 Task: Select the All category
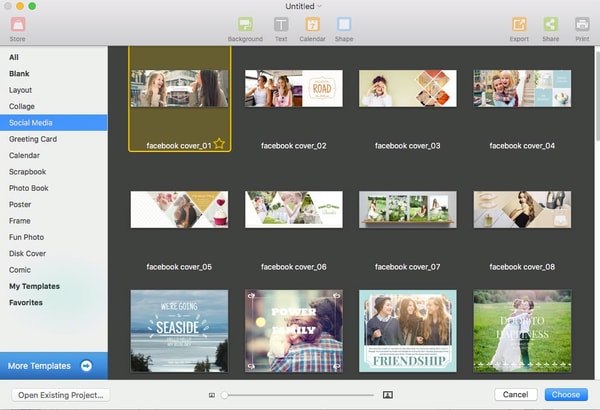(54, 57)
